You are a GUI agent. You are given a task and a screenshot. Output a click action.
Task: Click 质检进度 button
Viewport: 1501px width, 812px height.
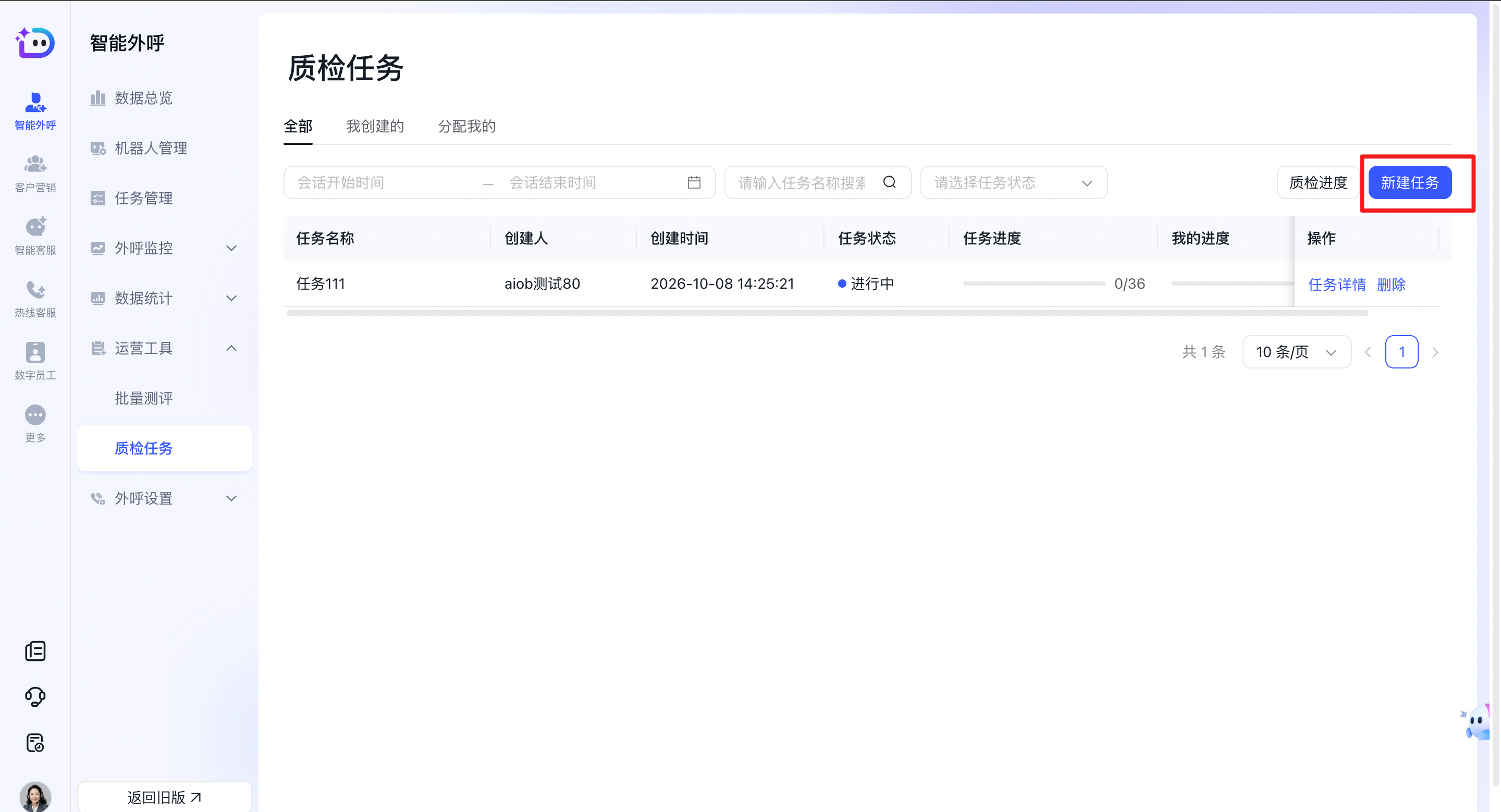[x=1318, y=182]
